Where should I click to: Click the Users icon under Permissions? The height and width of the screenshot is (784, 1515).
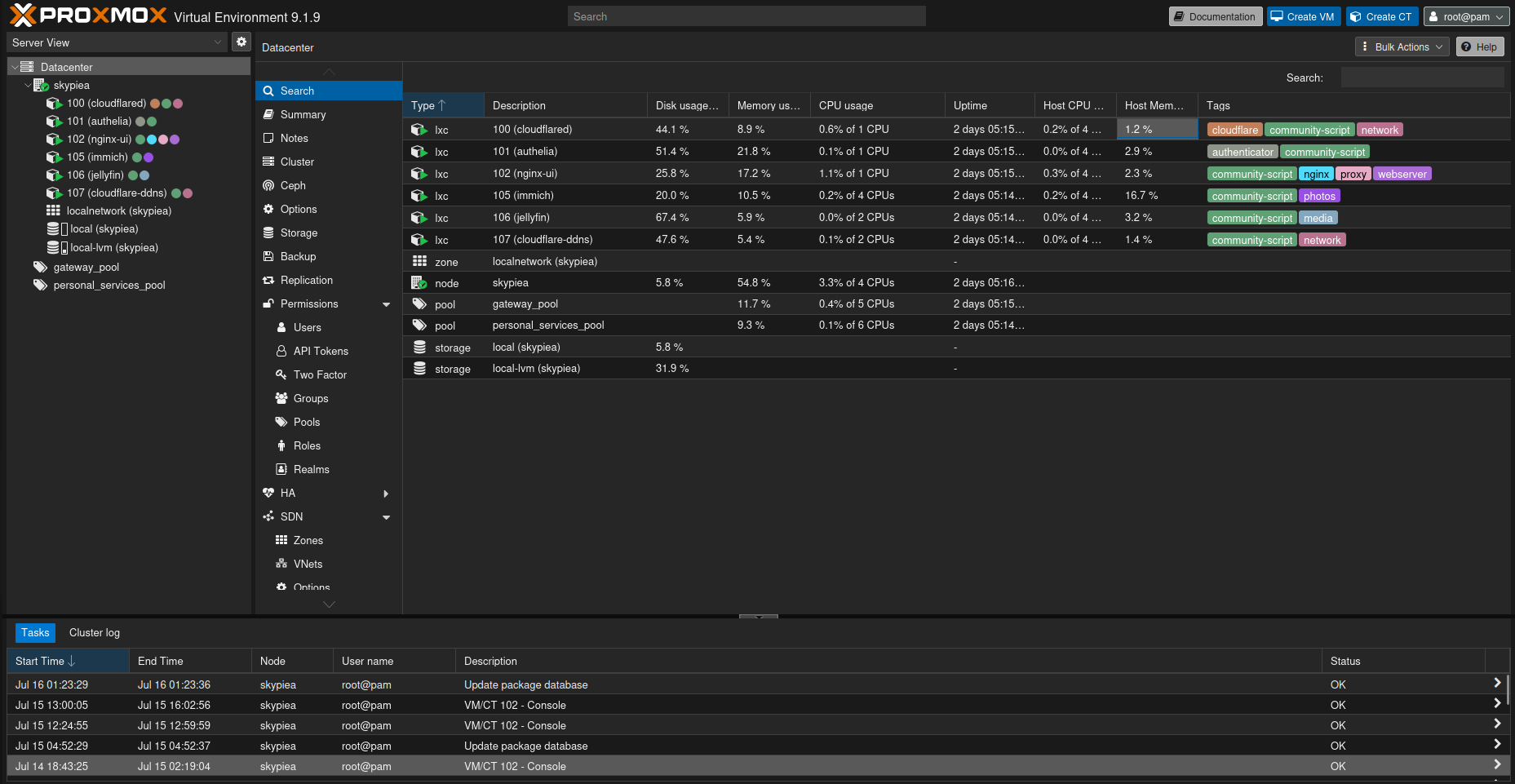tap(281, 327)
